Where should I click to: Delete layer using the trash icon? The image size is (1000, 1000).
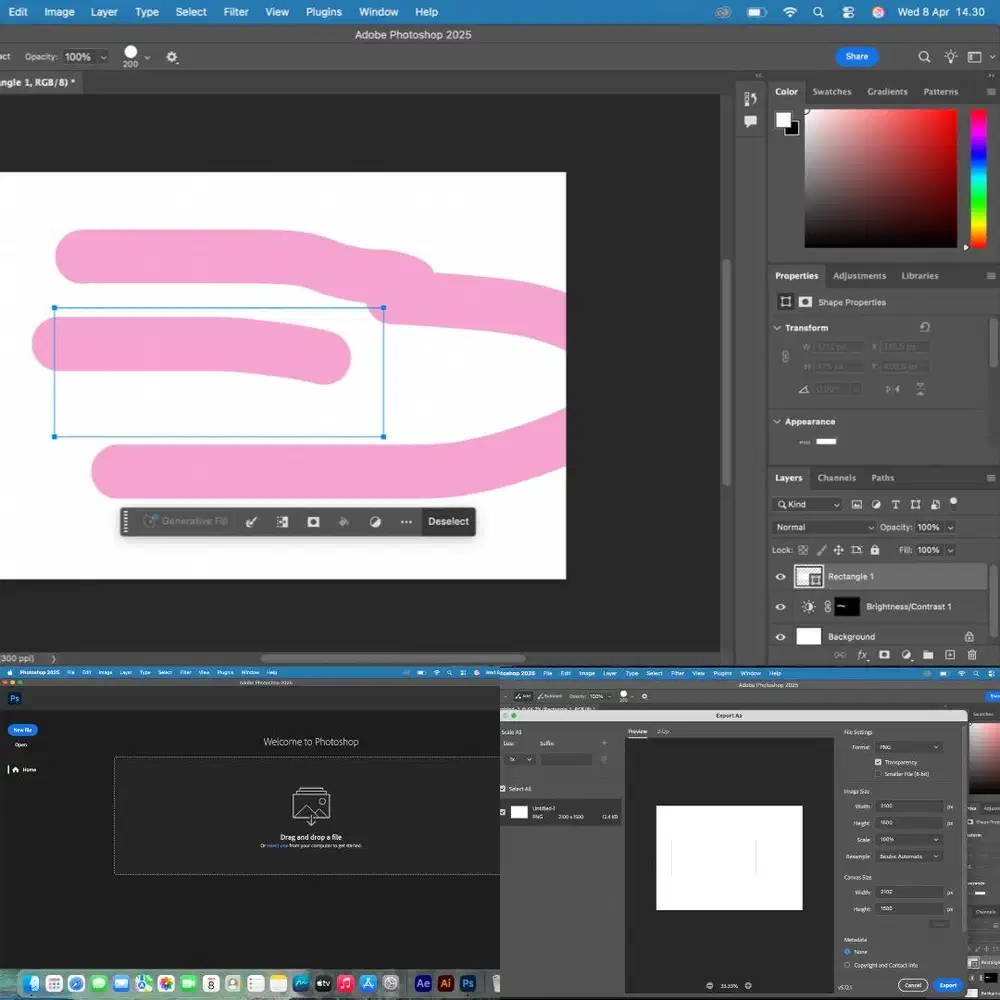point(972,655)
